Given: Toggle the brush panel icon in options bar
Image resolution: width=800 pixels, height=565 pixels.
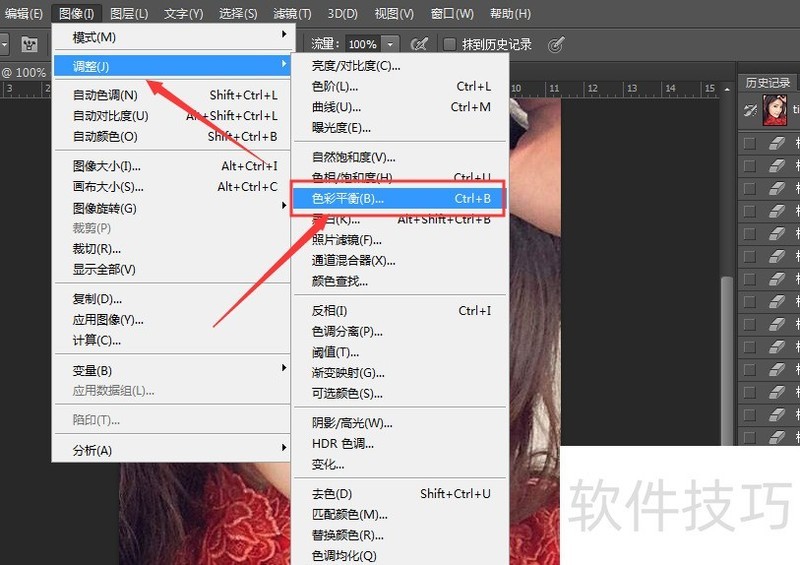Looking at the screenshot, I should 29,45.
